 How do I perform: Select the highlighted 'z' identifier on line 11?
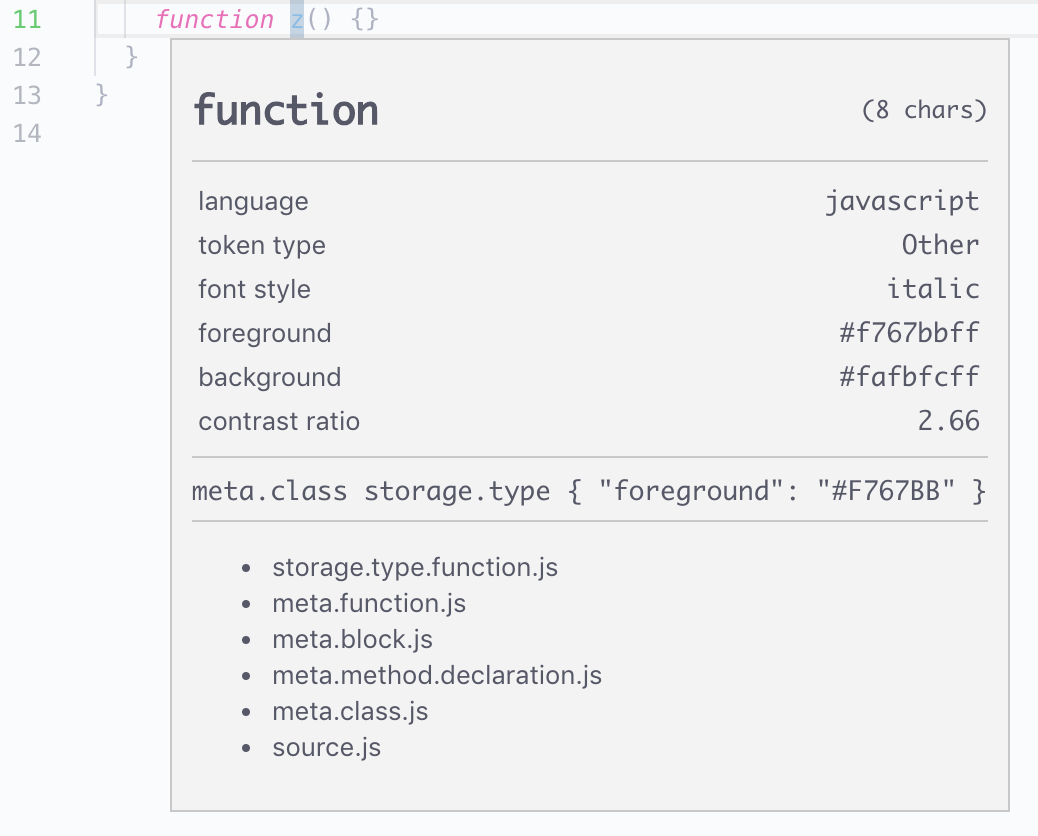coord(297,20)
